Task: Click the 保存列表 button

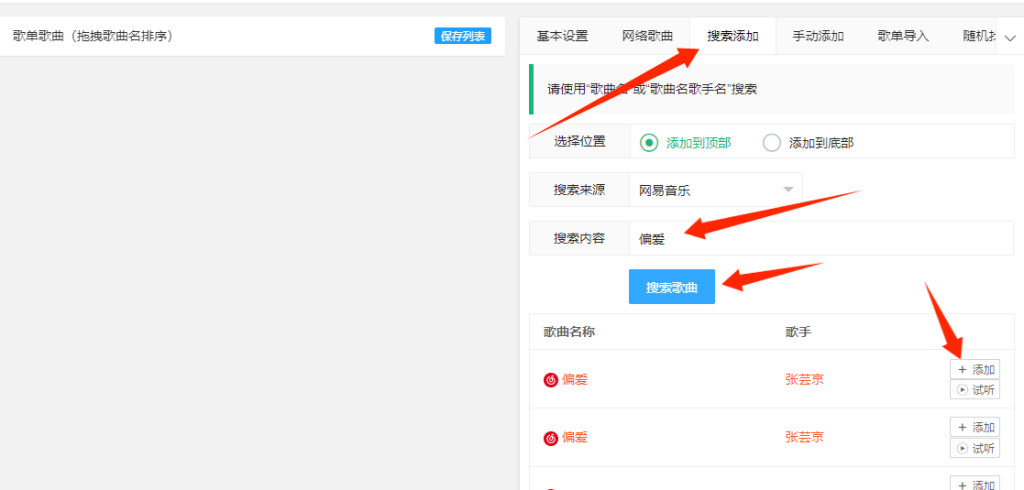Action: [463, 36]
